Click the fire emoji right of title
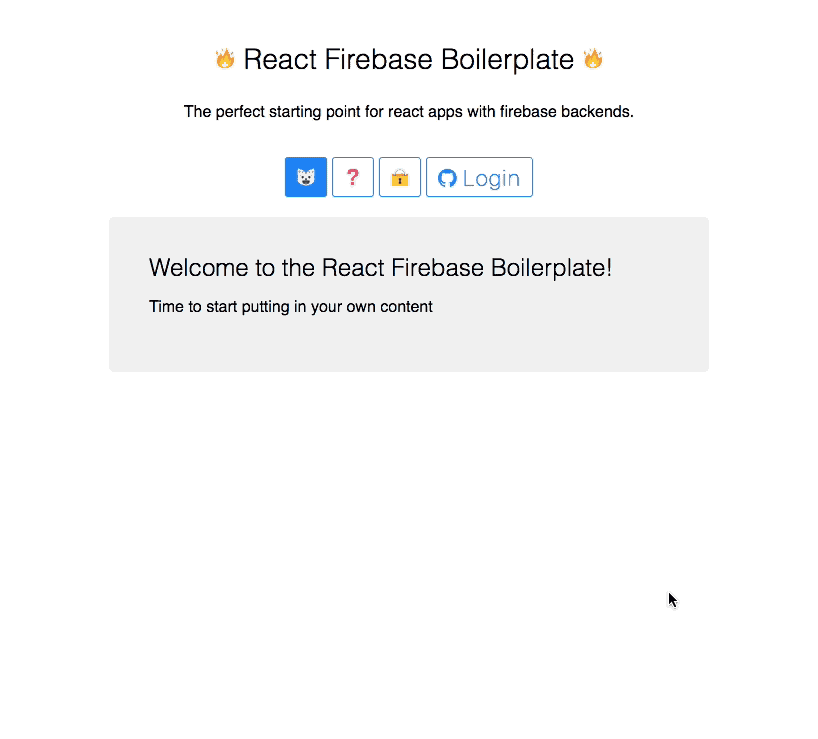Viewport: 818px width, 739px height. click(593, 59)
